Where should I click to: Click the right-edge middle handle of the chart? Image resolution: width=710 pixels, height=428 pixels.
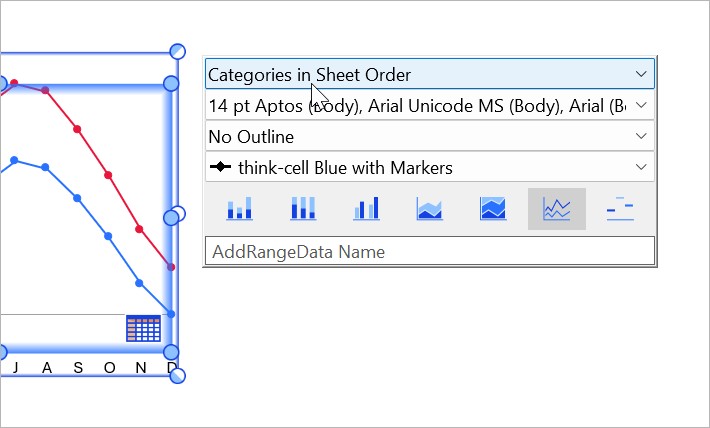(x=172, y=215)
